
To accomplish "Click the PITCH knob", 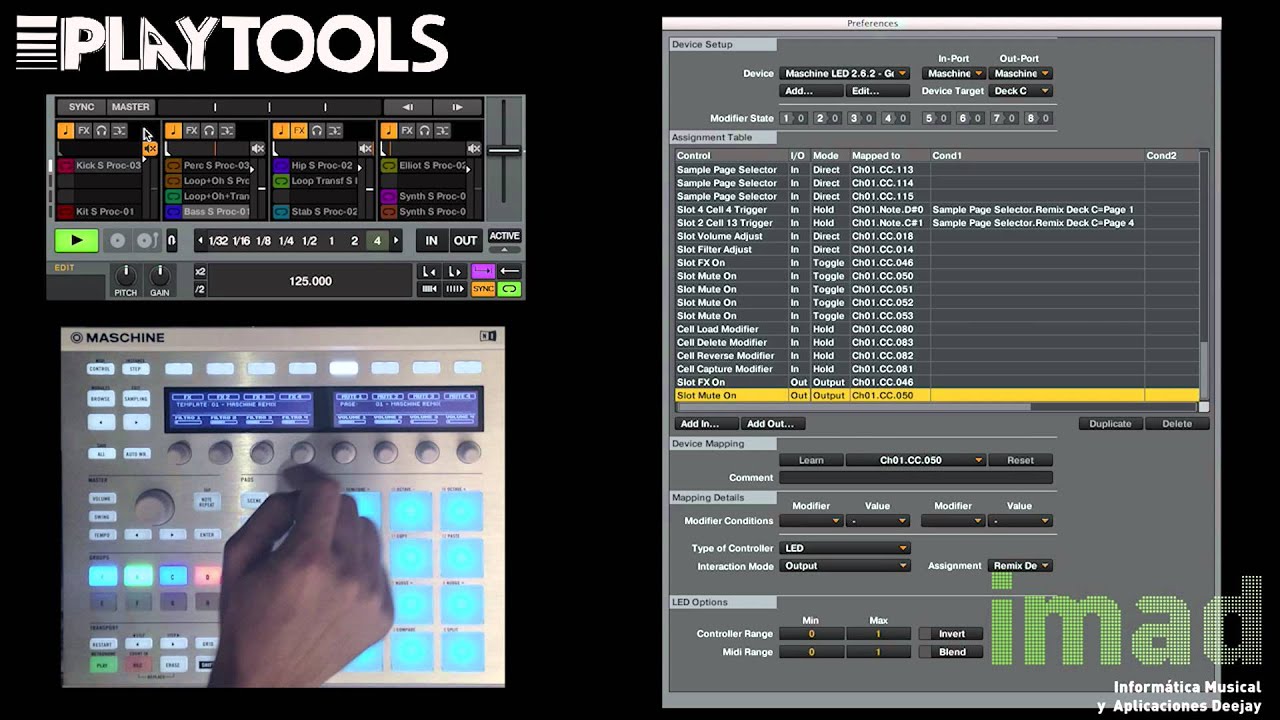I will [125, 274].
